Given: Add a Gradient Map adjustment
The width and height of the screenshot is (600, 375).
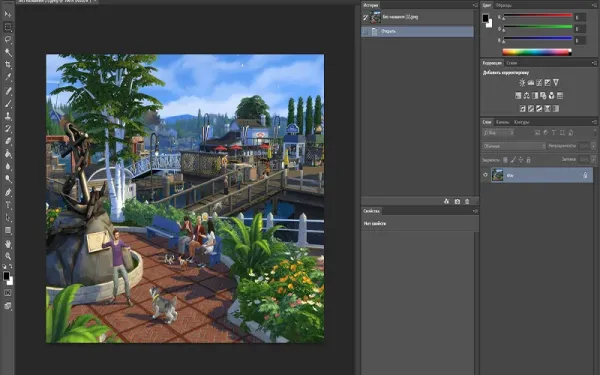Looking at the screenshot, I should (556, 109).
